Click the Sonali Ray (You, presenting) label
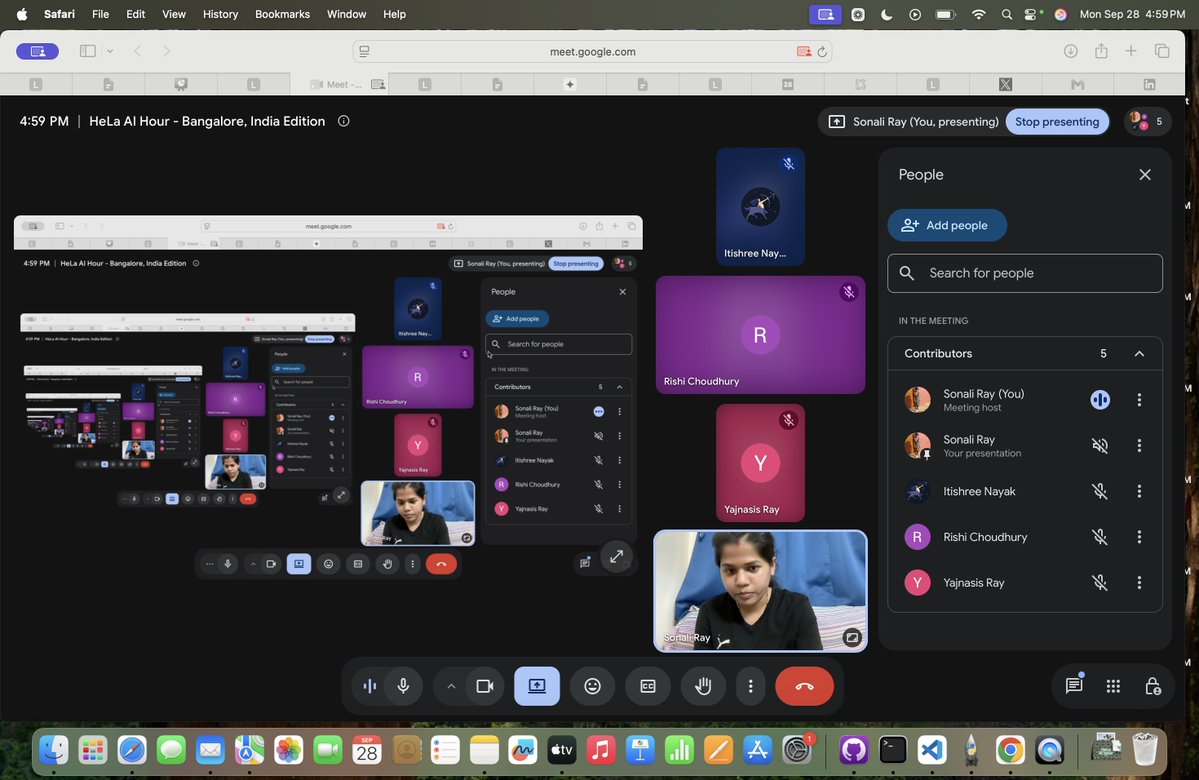Screen dimensions: 1199x780 click(925, 122)
